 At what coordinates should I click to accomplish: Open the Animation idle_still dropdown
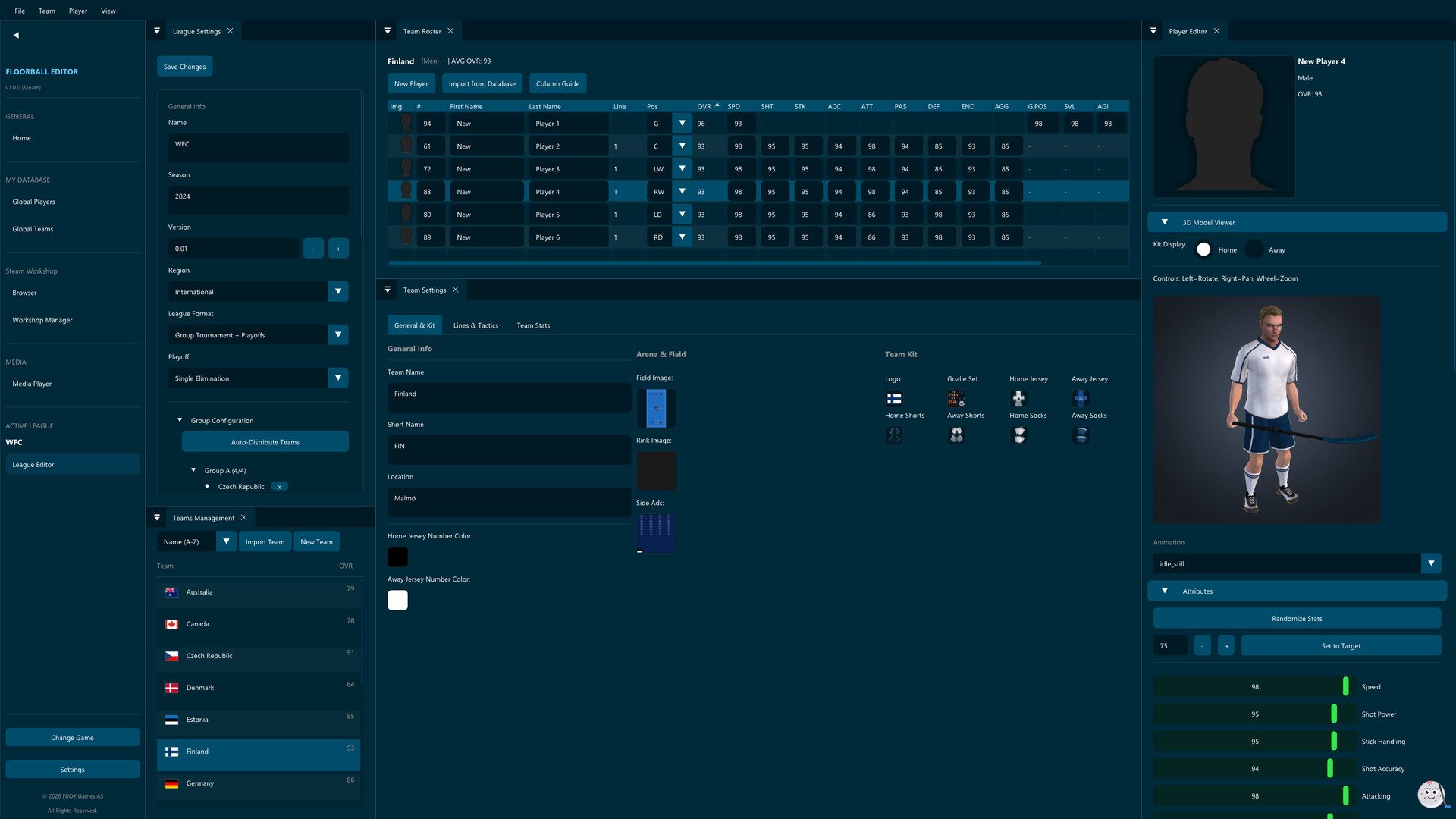click(x=1432, y=563)
